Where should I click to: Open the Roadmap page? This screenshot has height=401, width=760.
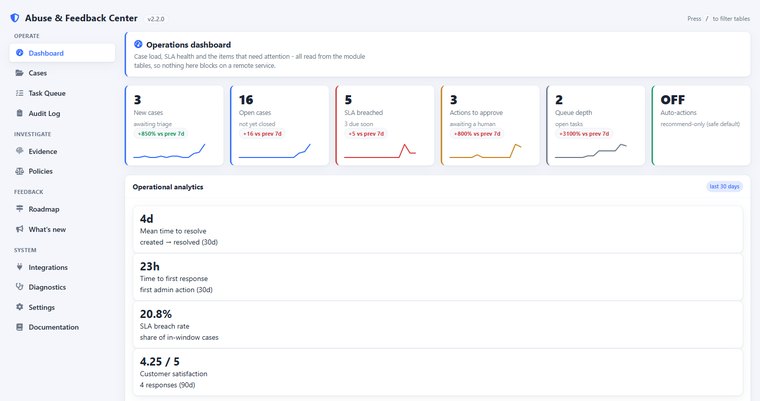62,209
